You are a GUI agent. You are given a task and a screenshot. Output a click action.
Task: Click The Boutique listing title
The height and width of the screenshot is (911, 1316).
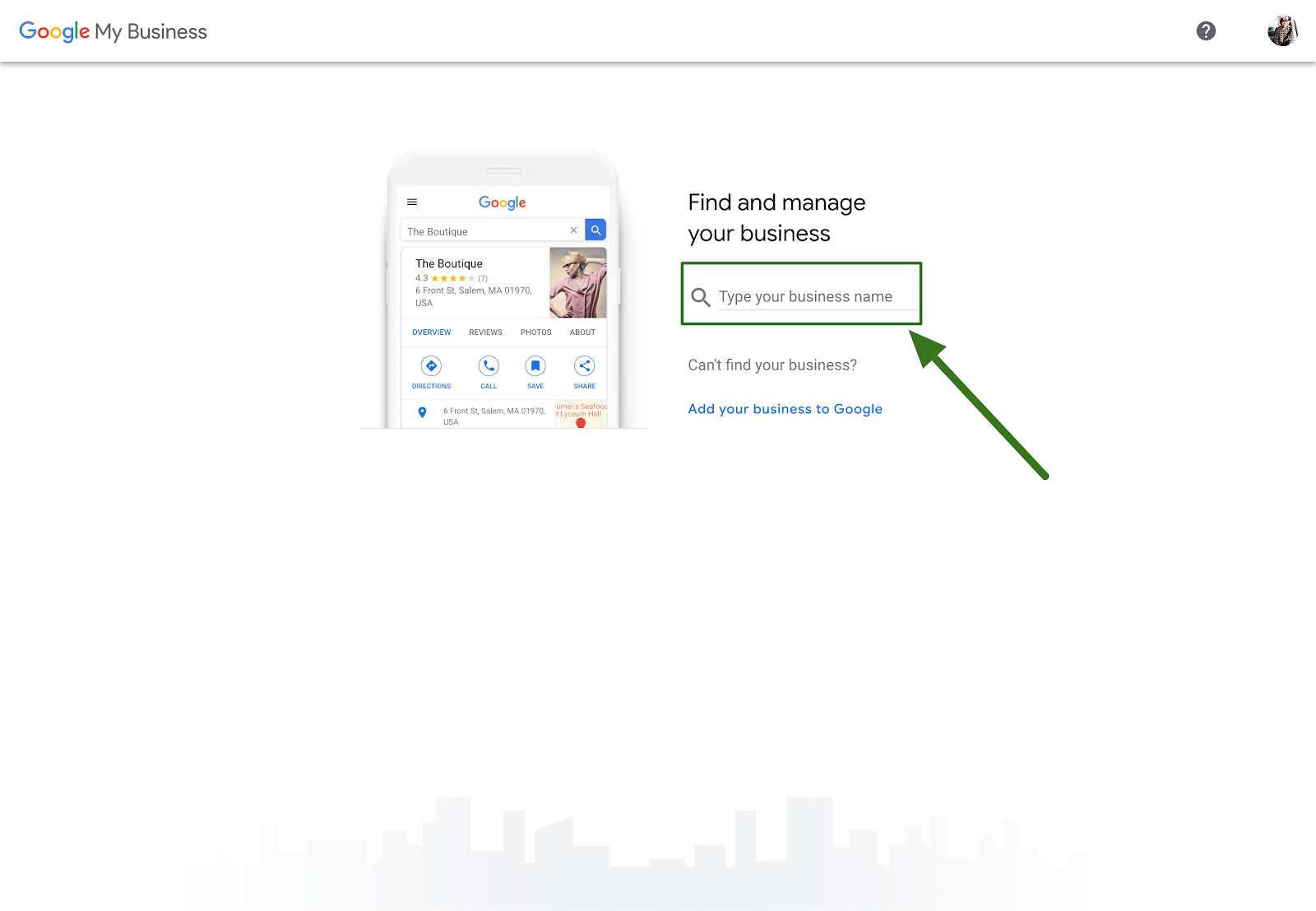(449, 264)
